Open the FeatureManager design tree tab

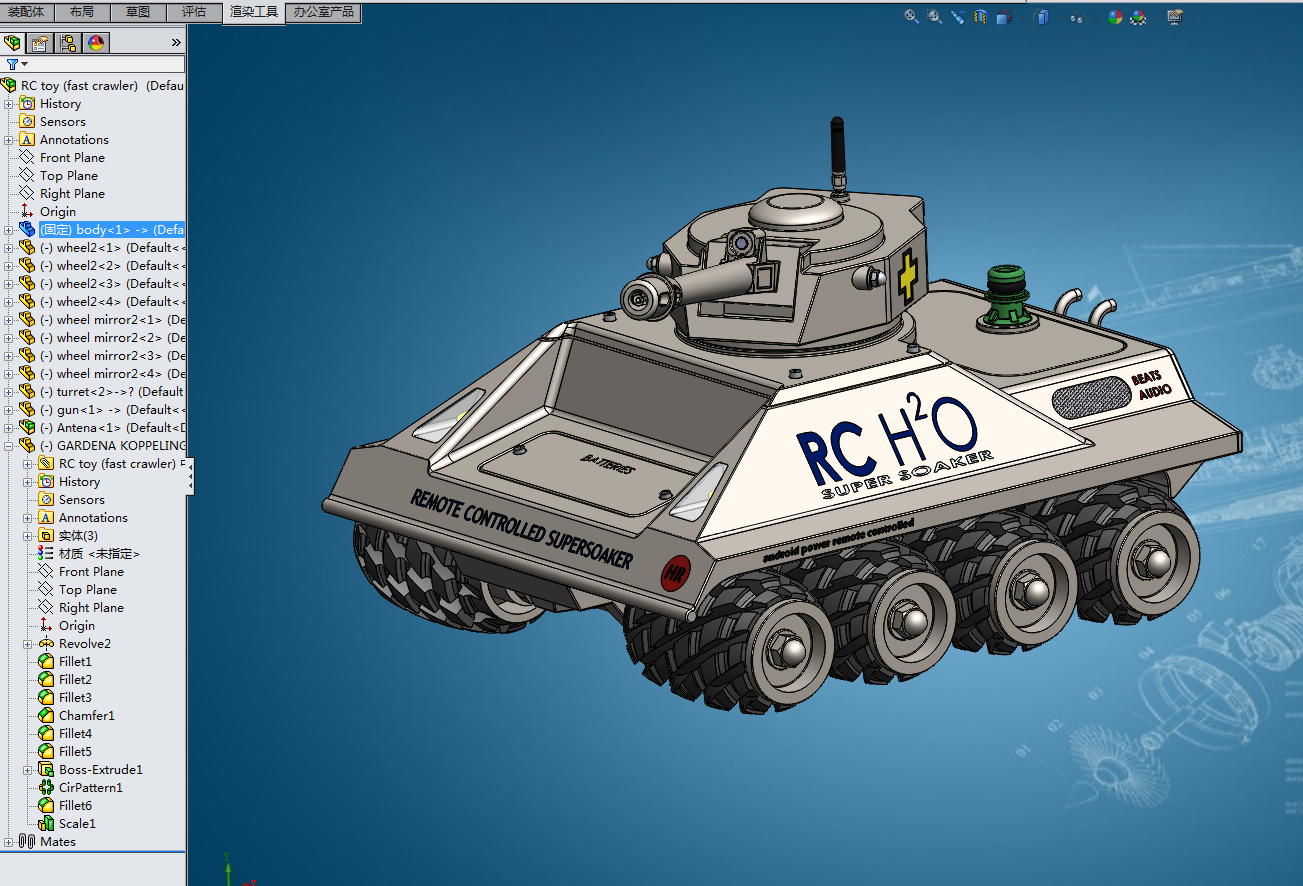click(12, 42)
